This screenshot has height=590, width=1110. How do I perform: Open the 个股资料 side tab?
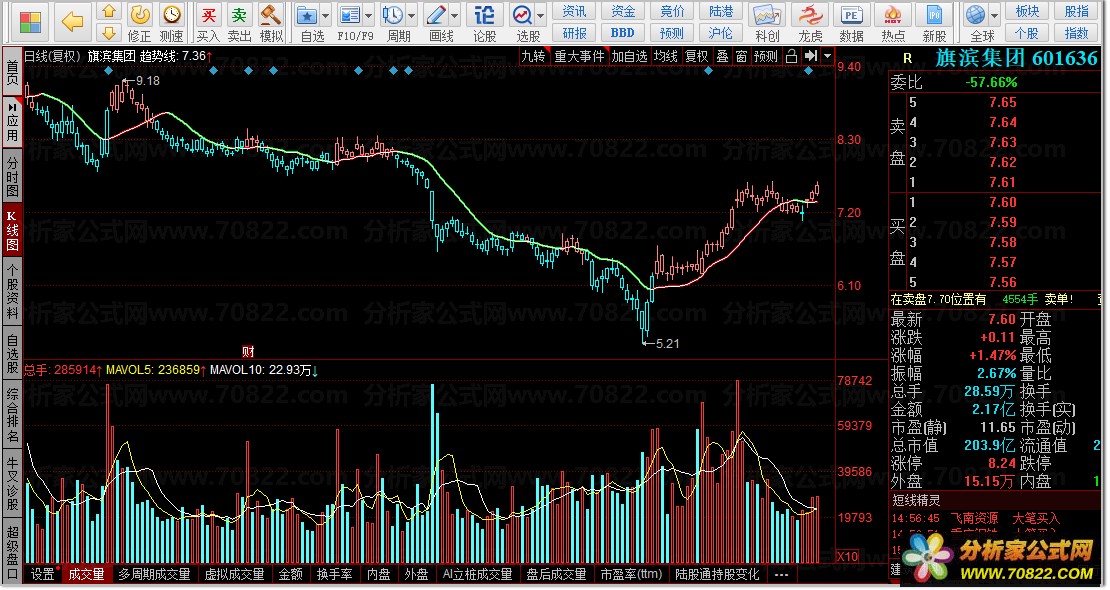point(12,293)
